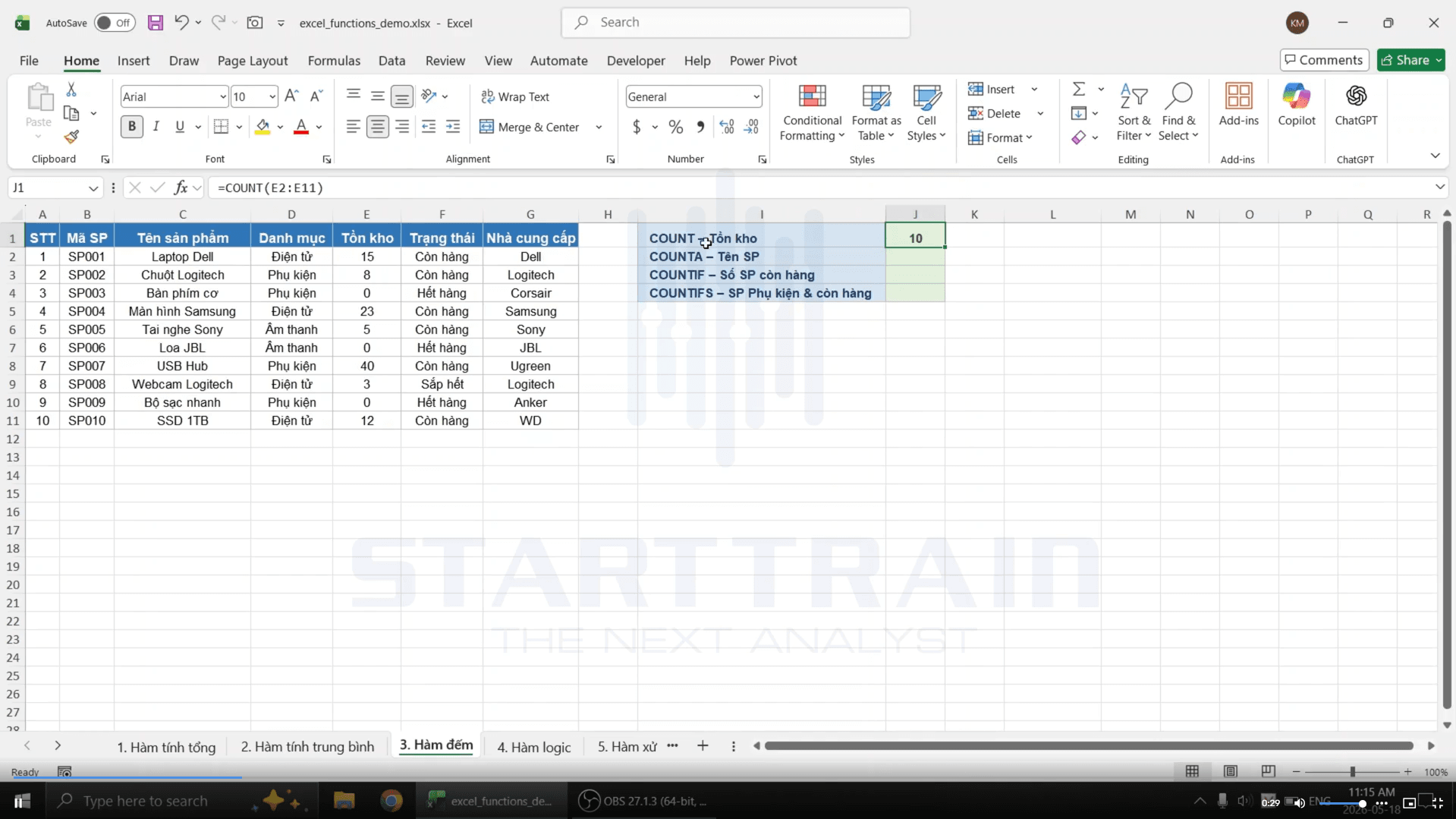Open the Copilot pane

[x=1296, y=106]
